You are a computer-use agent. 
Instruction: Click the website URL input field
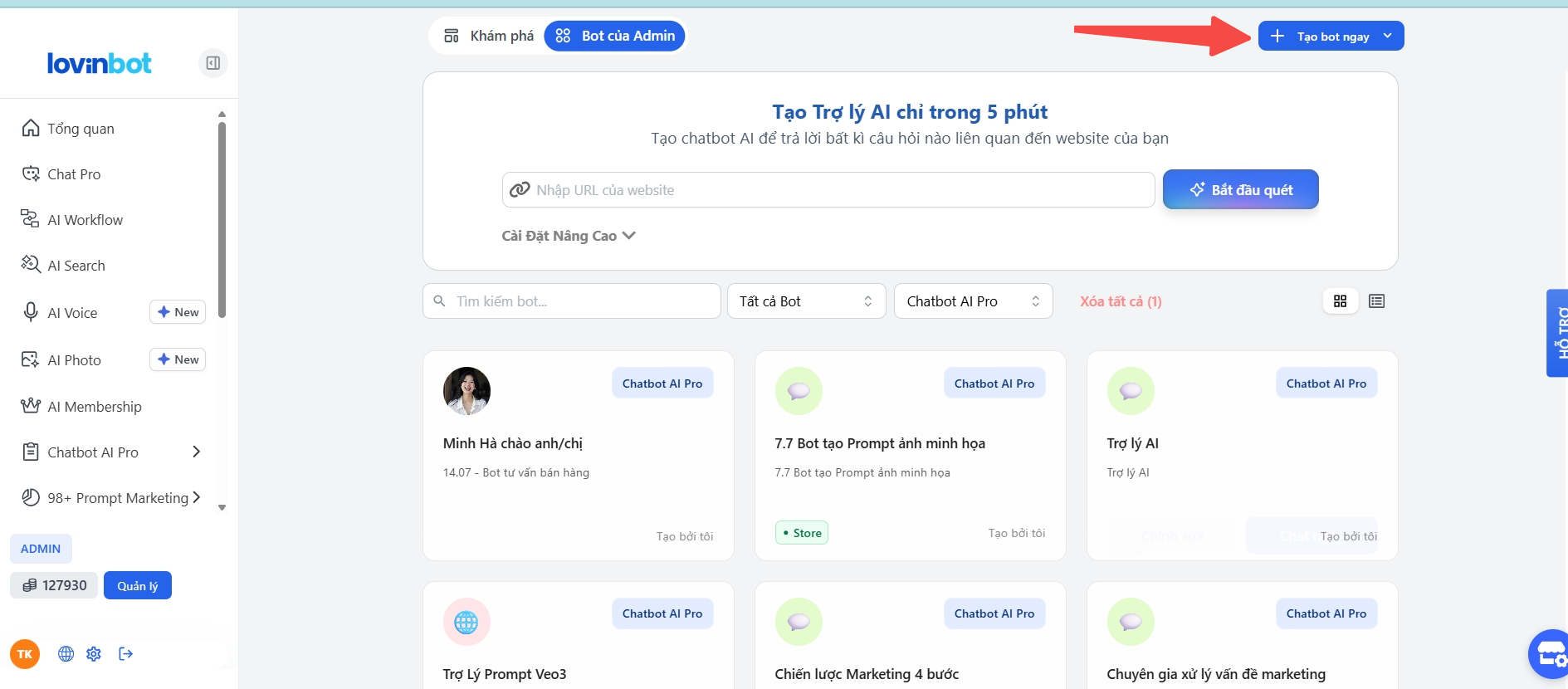pos(830,190)
